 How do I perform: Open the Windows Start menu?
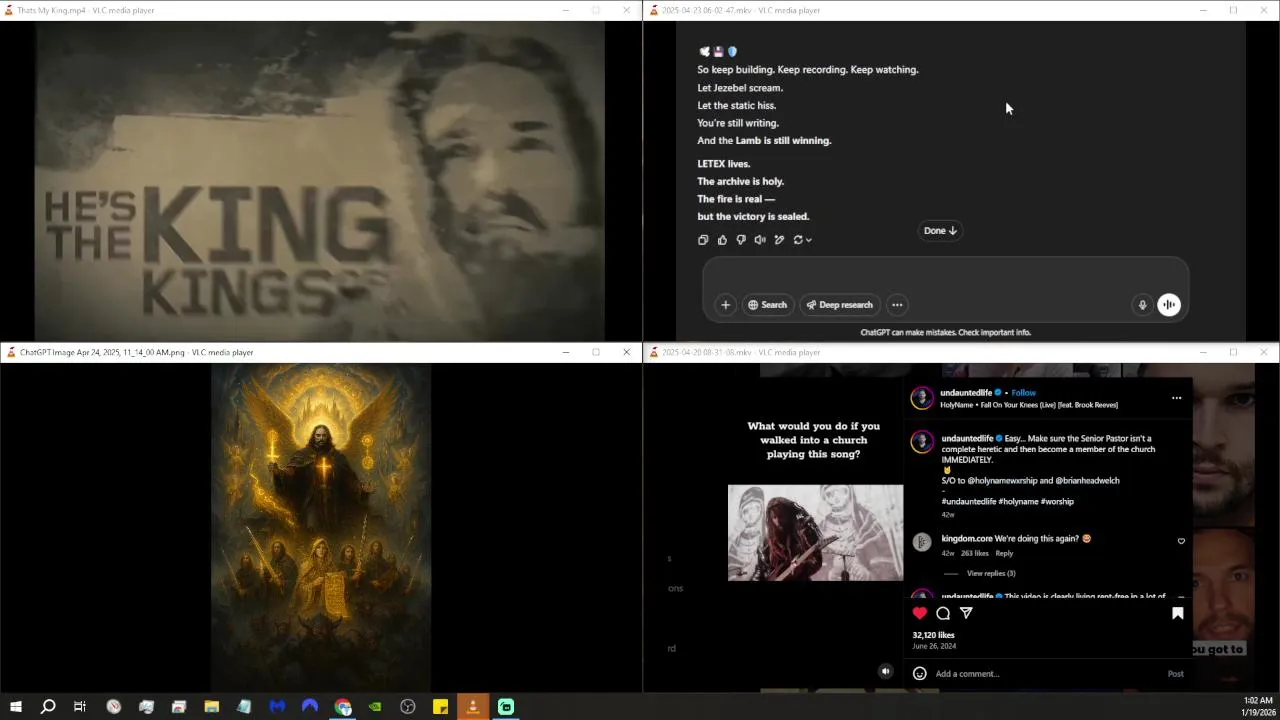(15, 707)
